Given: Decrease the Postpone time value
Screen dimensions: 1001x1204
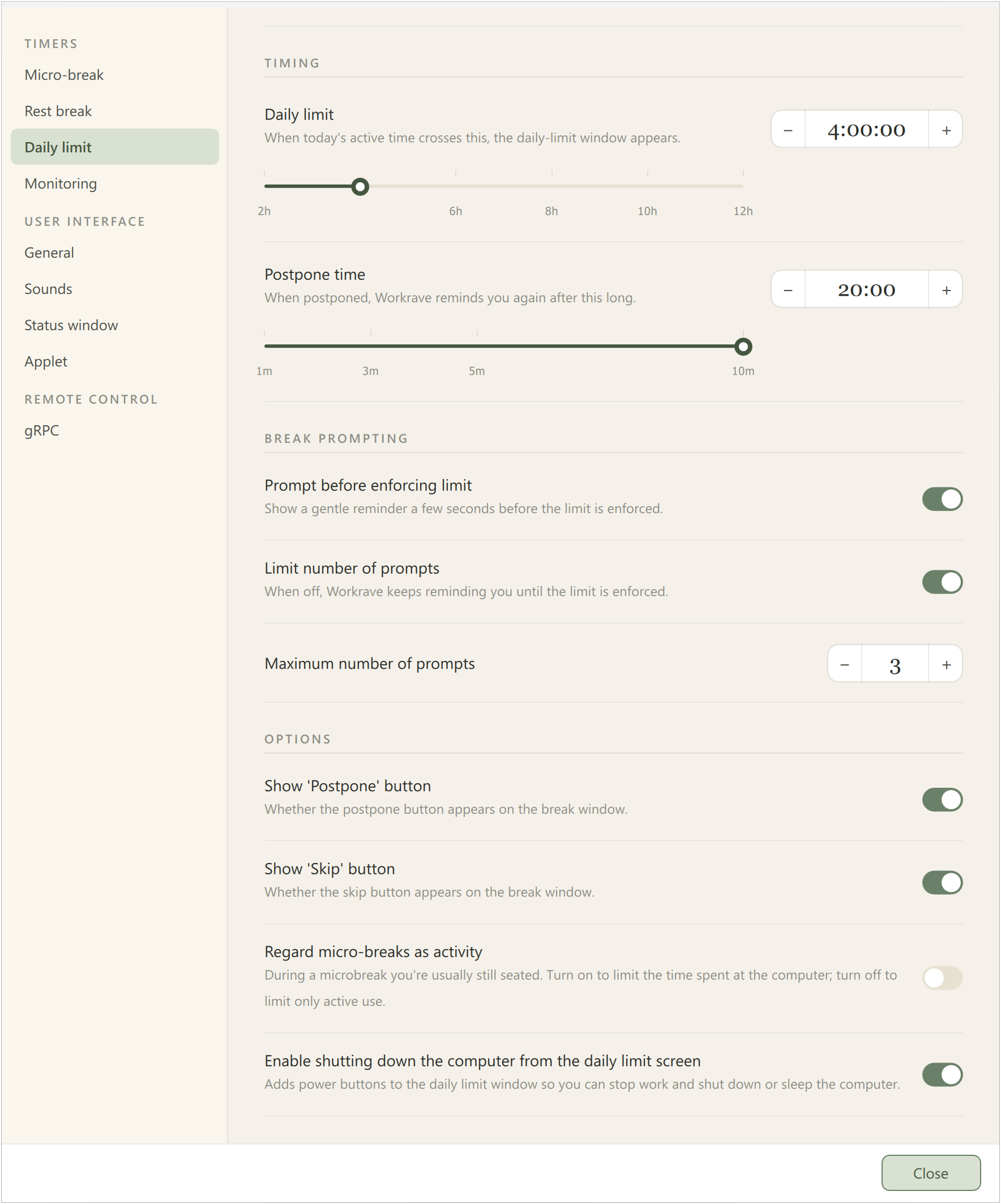Looking at the screenshot, I should [788, 289].
